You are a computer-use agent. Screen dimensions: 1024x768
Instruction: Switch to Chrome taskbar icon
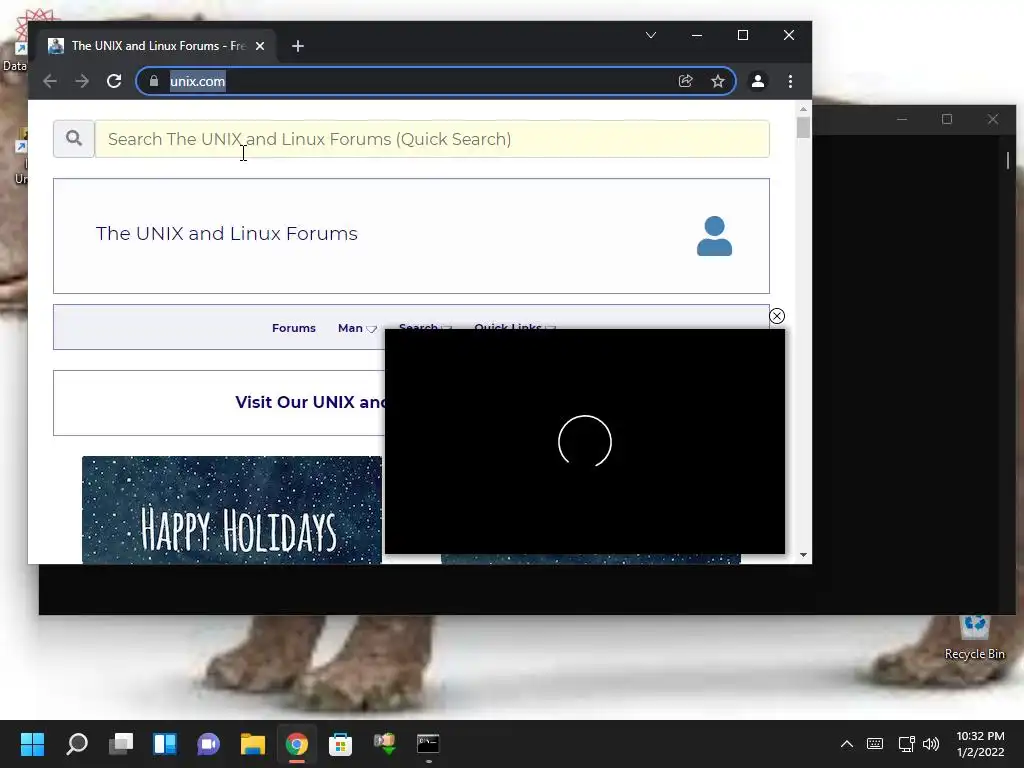point(296,744)
